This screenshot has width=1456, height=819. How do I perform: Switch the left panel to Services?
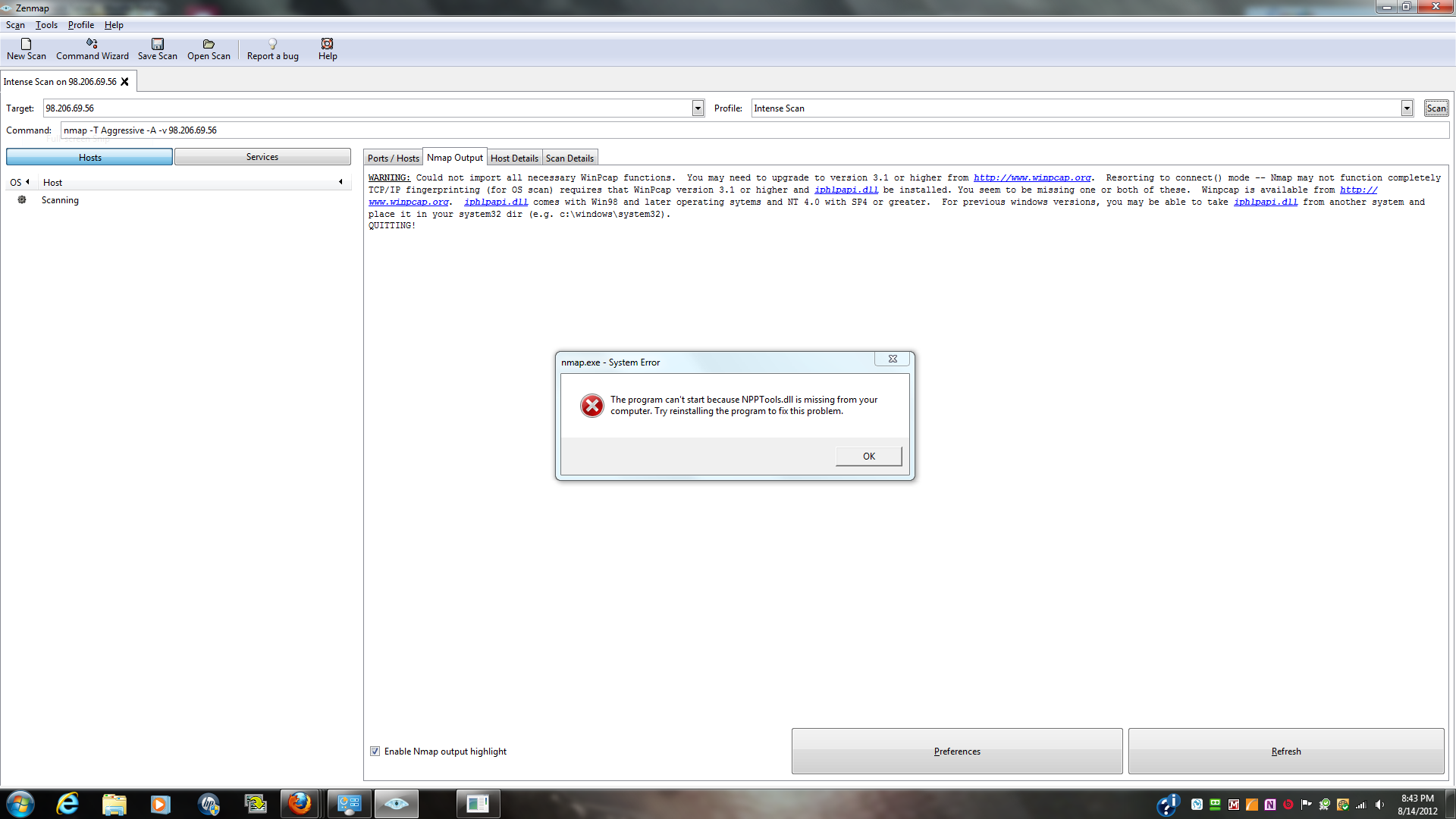pos(262,157)
